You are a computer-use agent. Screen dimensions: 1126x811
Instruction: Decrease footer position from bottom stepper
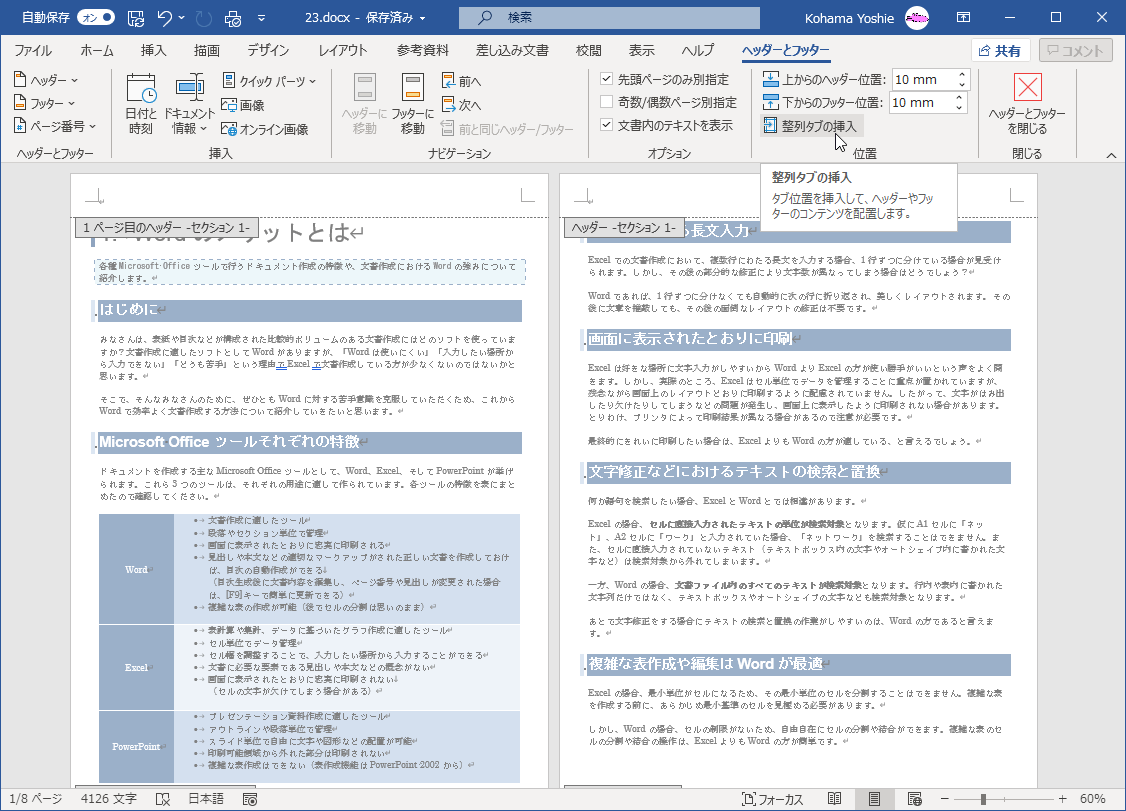959,108
